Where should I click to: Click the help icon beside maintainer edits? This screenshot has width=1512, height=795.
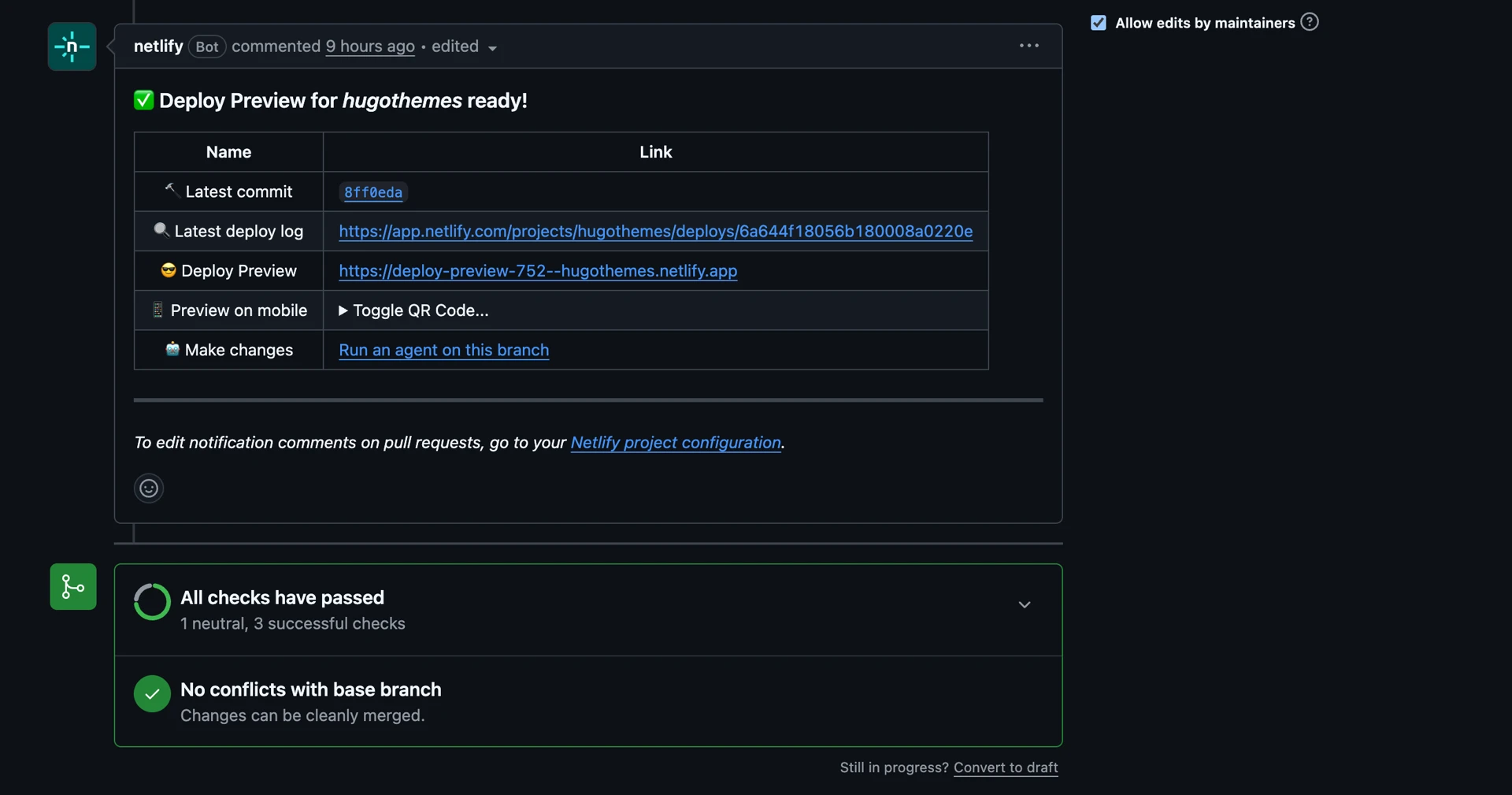1309,22
